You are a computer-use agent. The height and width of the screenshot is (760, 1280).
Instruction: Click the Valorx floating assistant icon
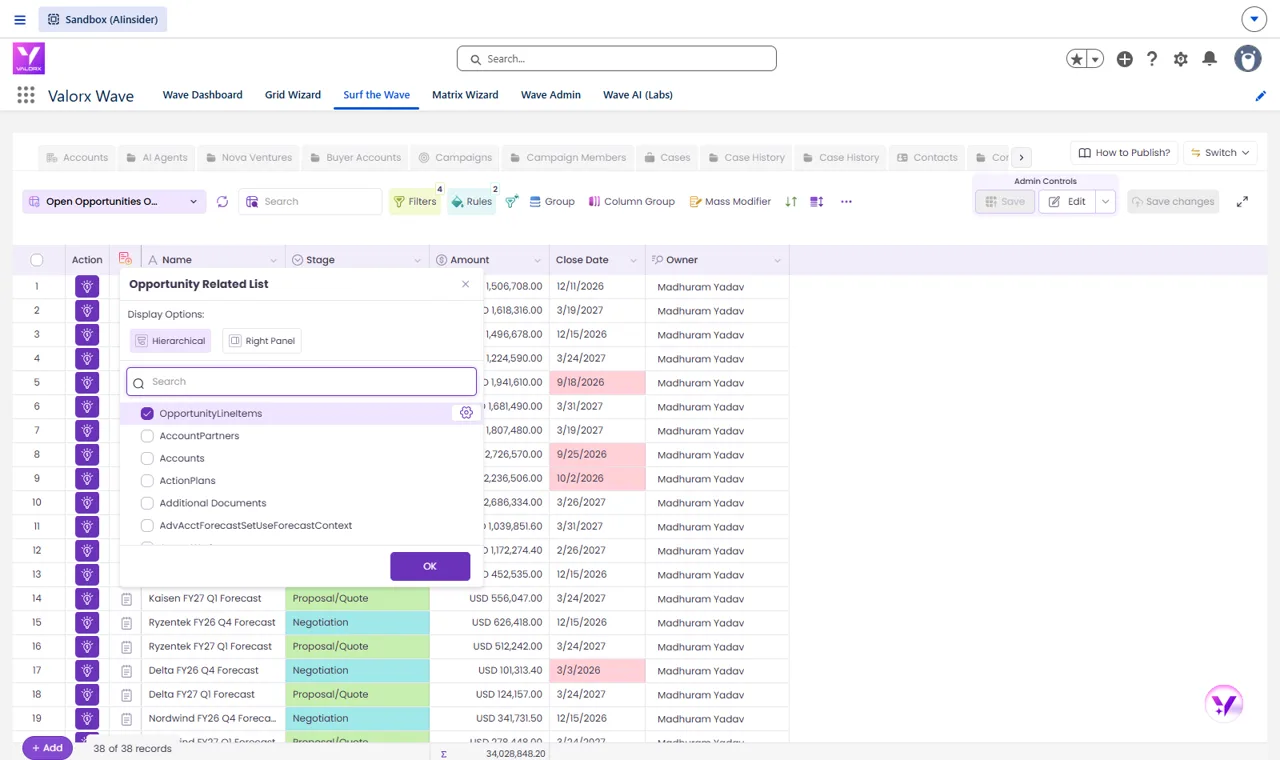point(1224,704)
